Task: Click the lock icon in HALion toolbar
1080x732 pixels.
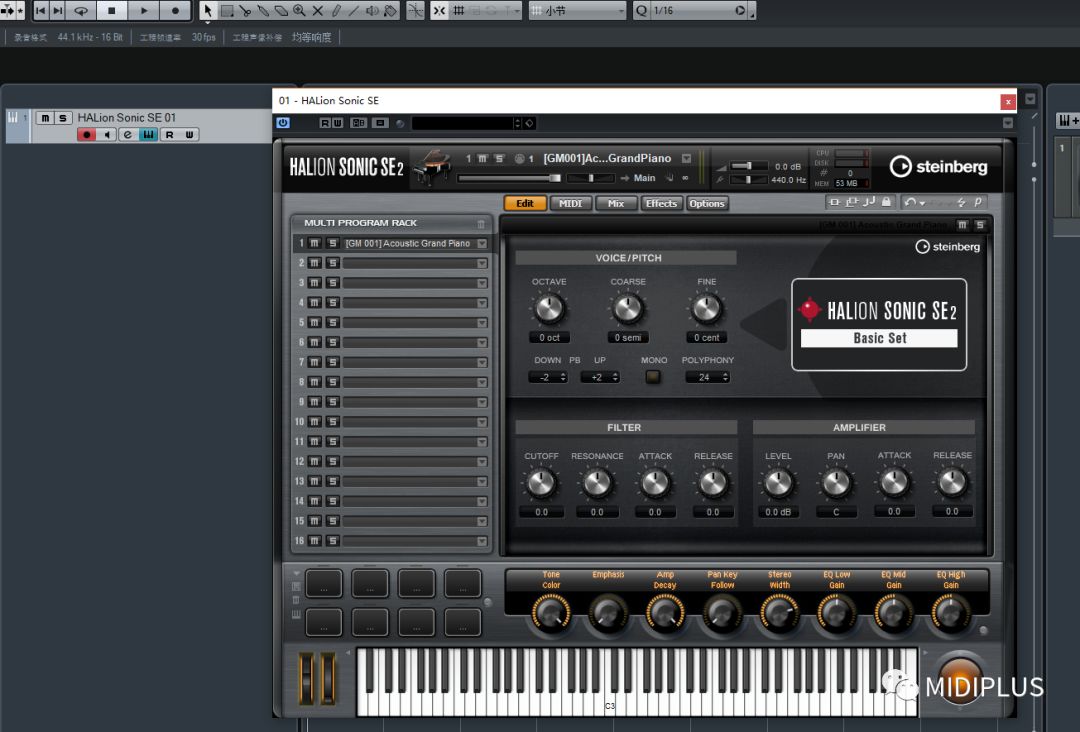Action: [x=886, y=202]
